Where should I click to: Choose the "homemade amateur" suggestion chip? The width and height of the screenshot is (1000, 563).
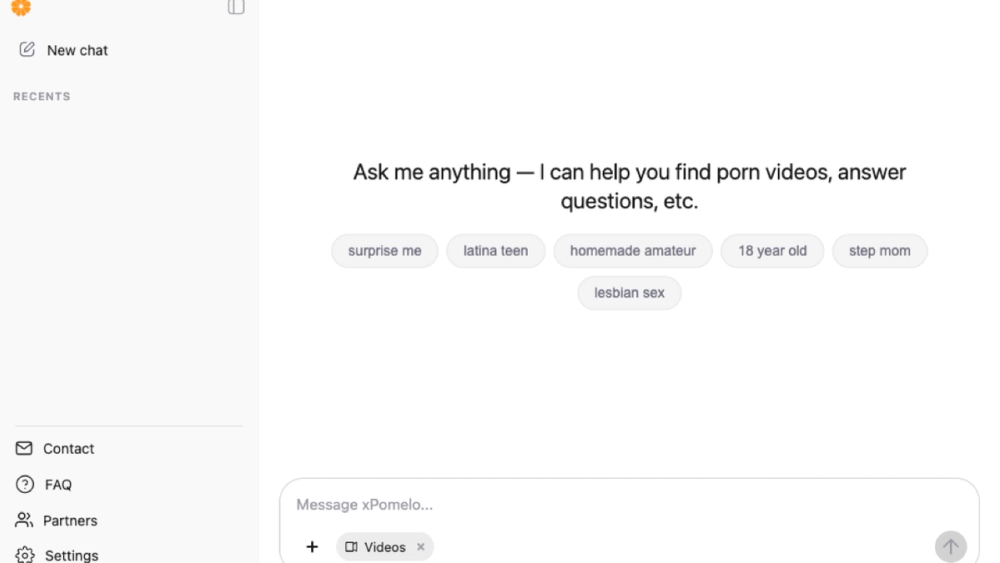tap(633, 251)
